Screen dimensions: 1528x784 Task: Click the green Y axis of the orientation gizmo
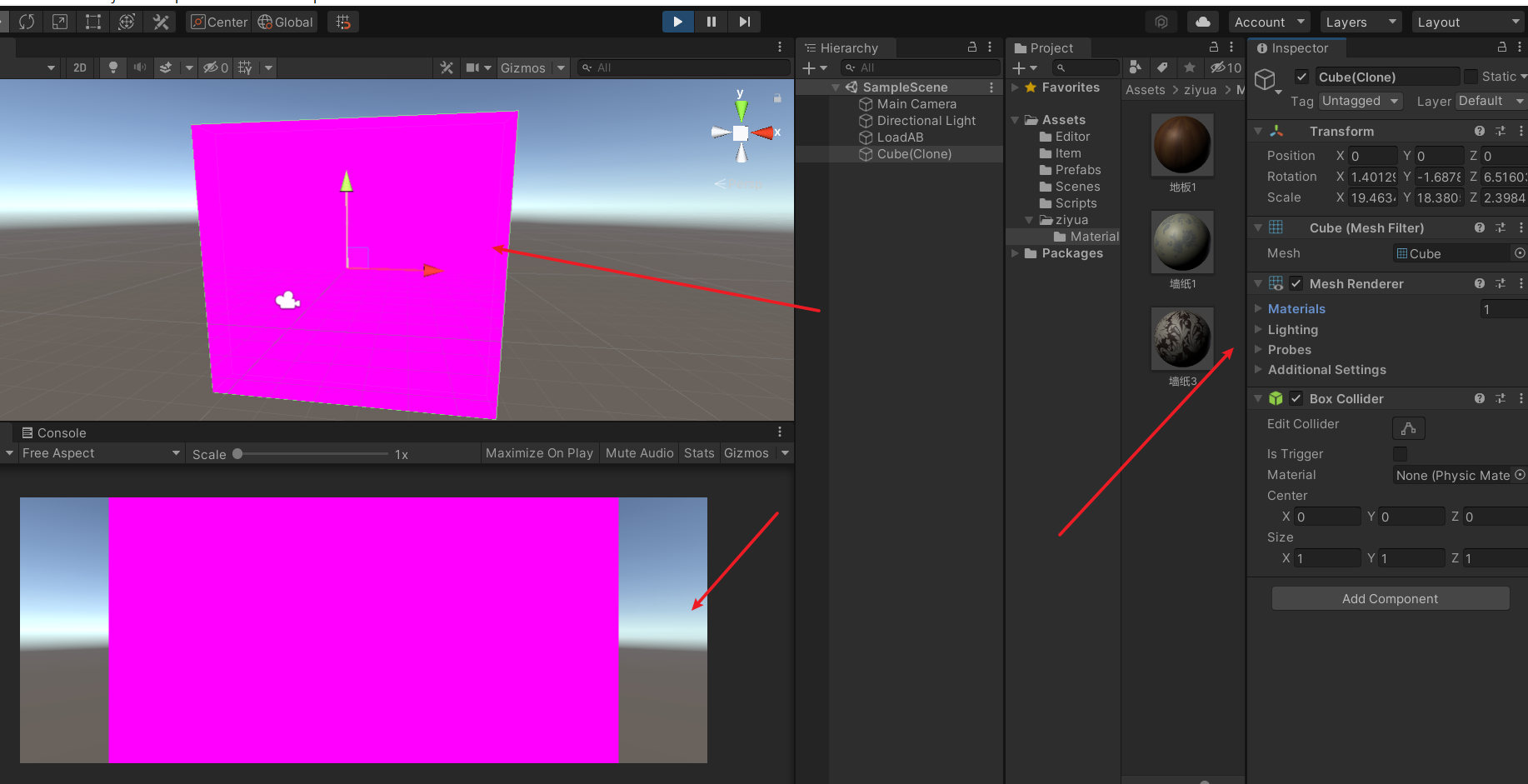tap(741, 110)
